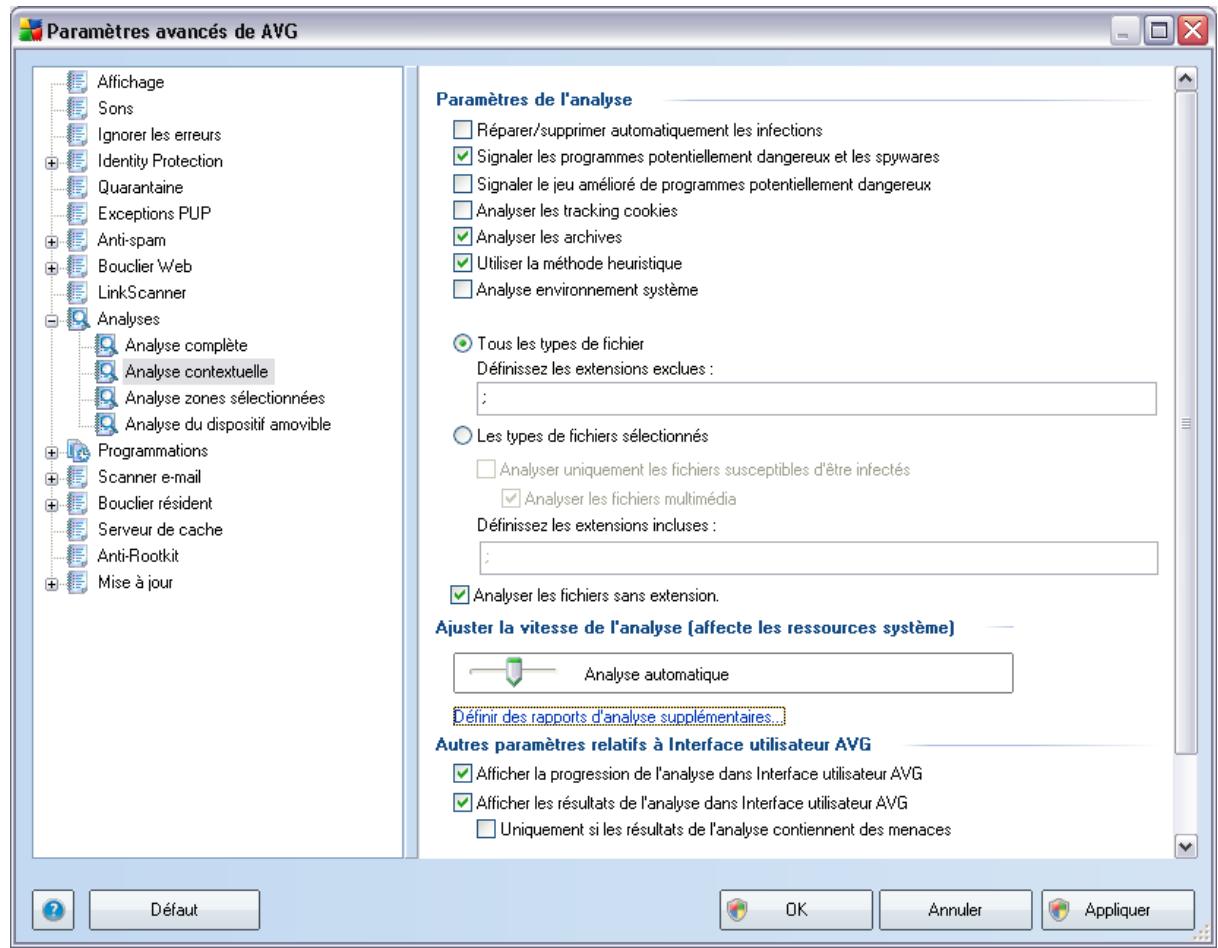Click the Analyse contextuelle magnifier icon

[104, 371]
